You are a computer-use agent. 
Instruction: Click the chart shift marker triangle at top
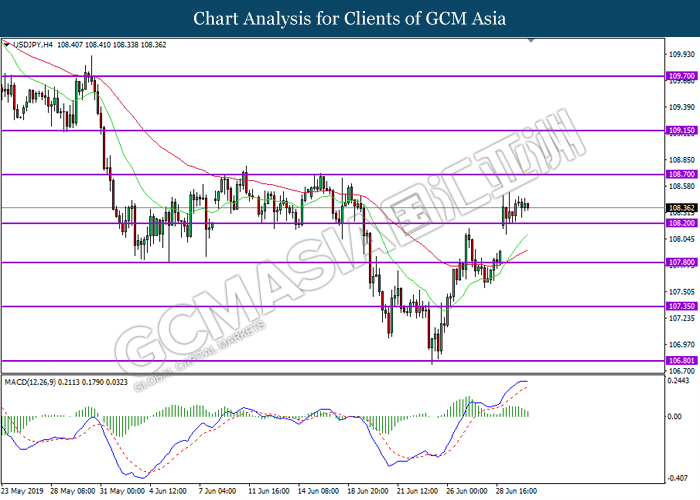[531, 41]
